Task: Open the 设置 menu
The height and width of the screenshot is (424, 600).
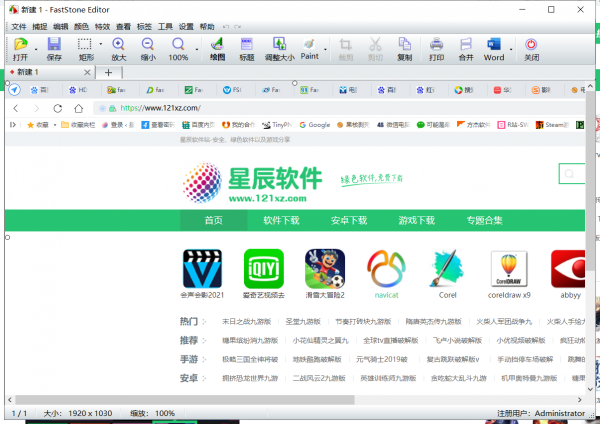Action: 186,27
